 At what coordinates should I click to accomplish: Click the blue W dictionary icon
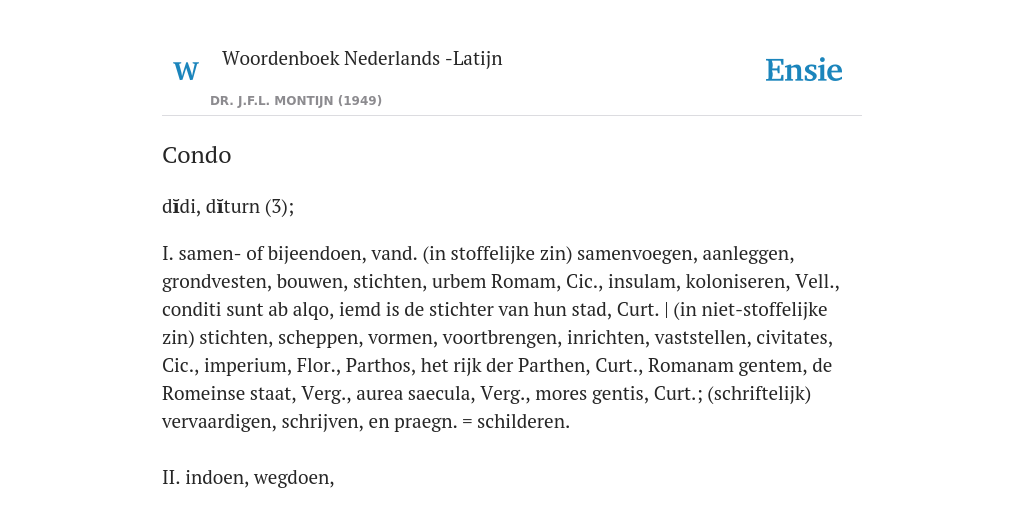[185, 71]
